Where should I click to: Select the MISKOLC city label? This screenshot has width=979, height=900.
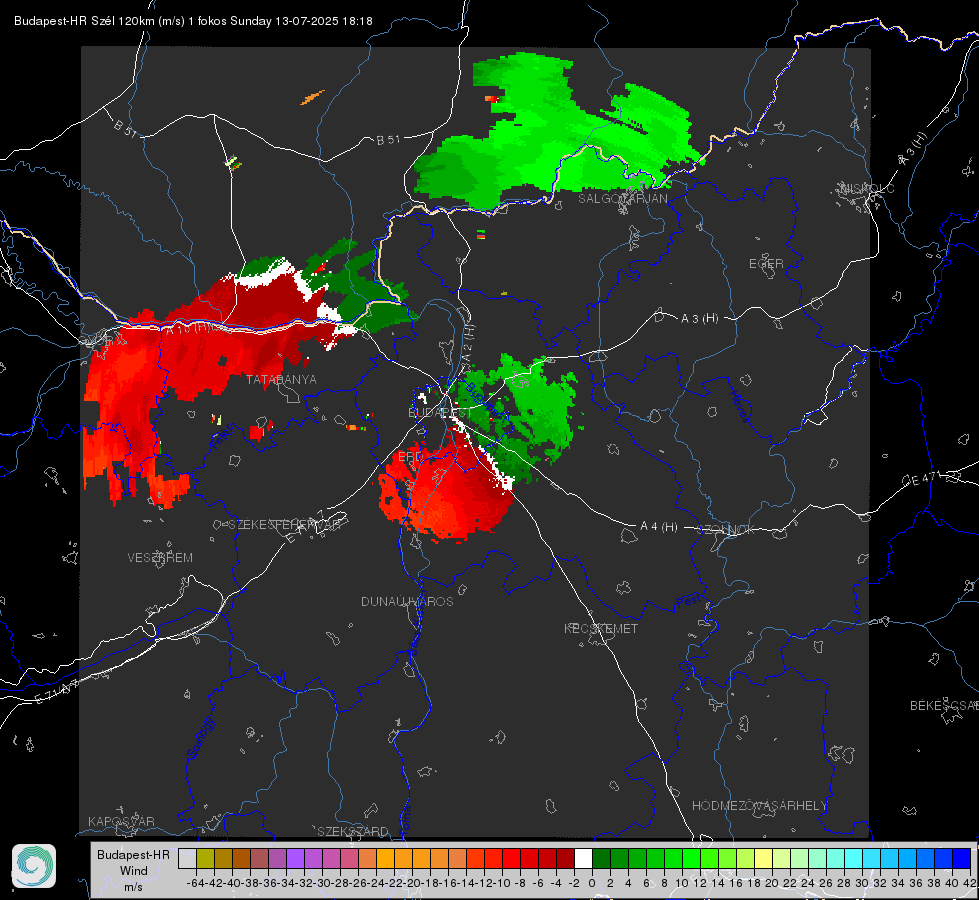coord(867,188)
